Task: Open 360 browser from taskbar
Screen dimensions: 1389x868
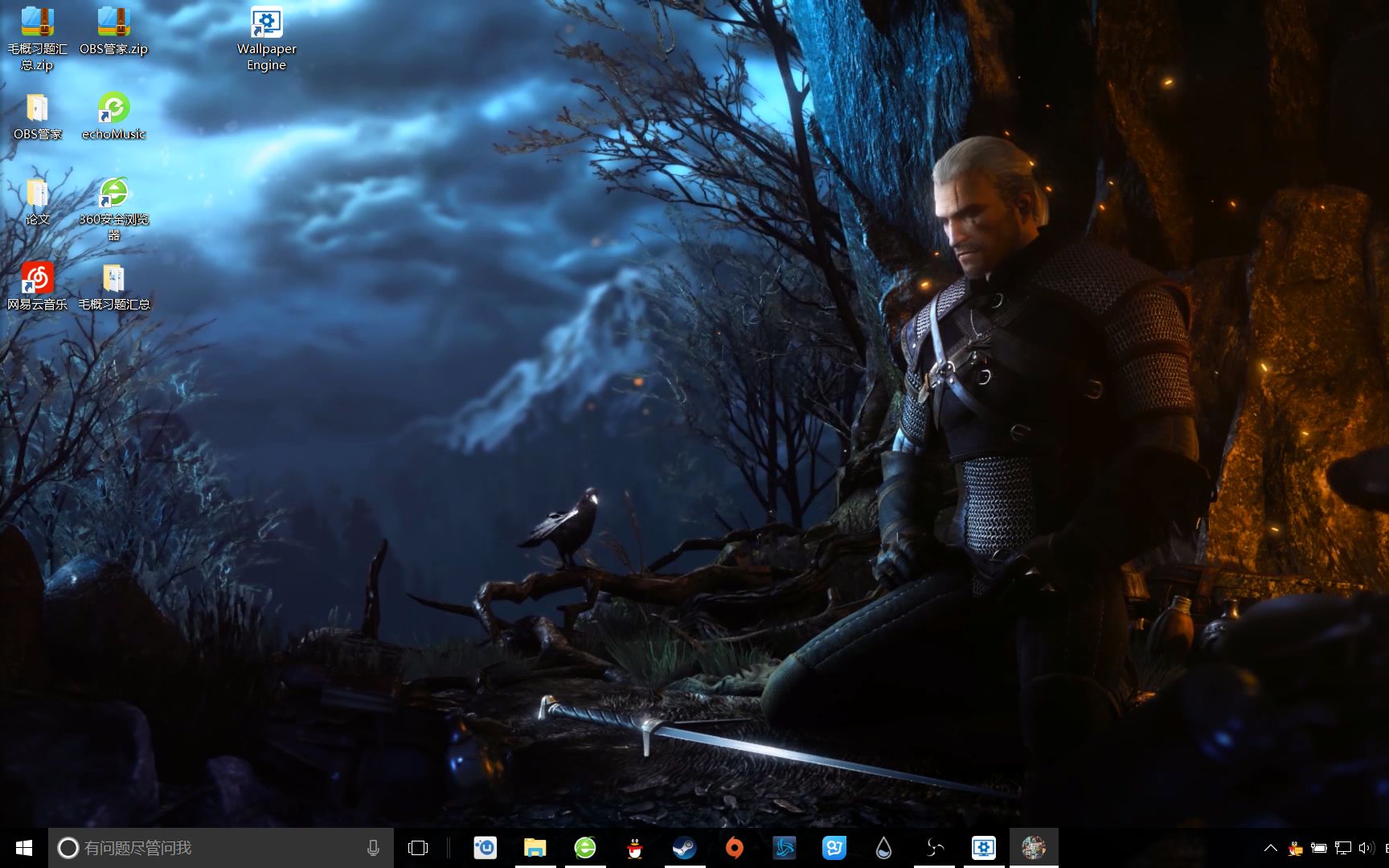Action: coord(585,848)
